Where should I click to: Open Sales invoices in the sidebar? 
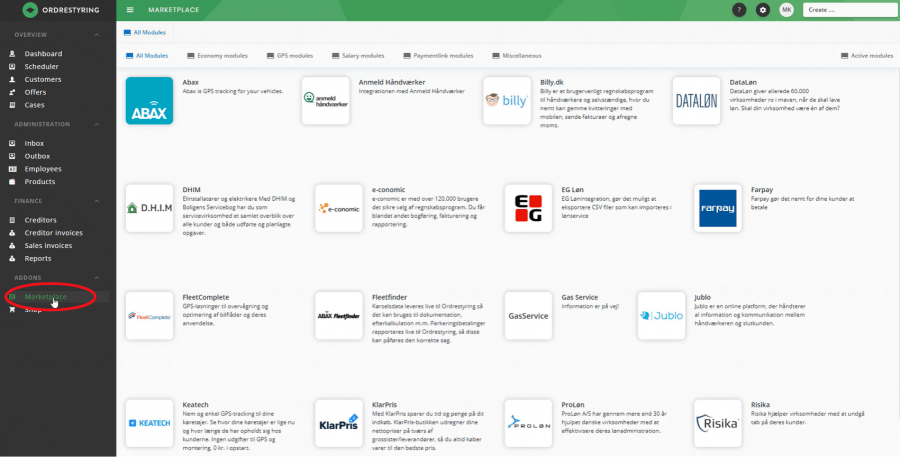click(x=48, y=246)
